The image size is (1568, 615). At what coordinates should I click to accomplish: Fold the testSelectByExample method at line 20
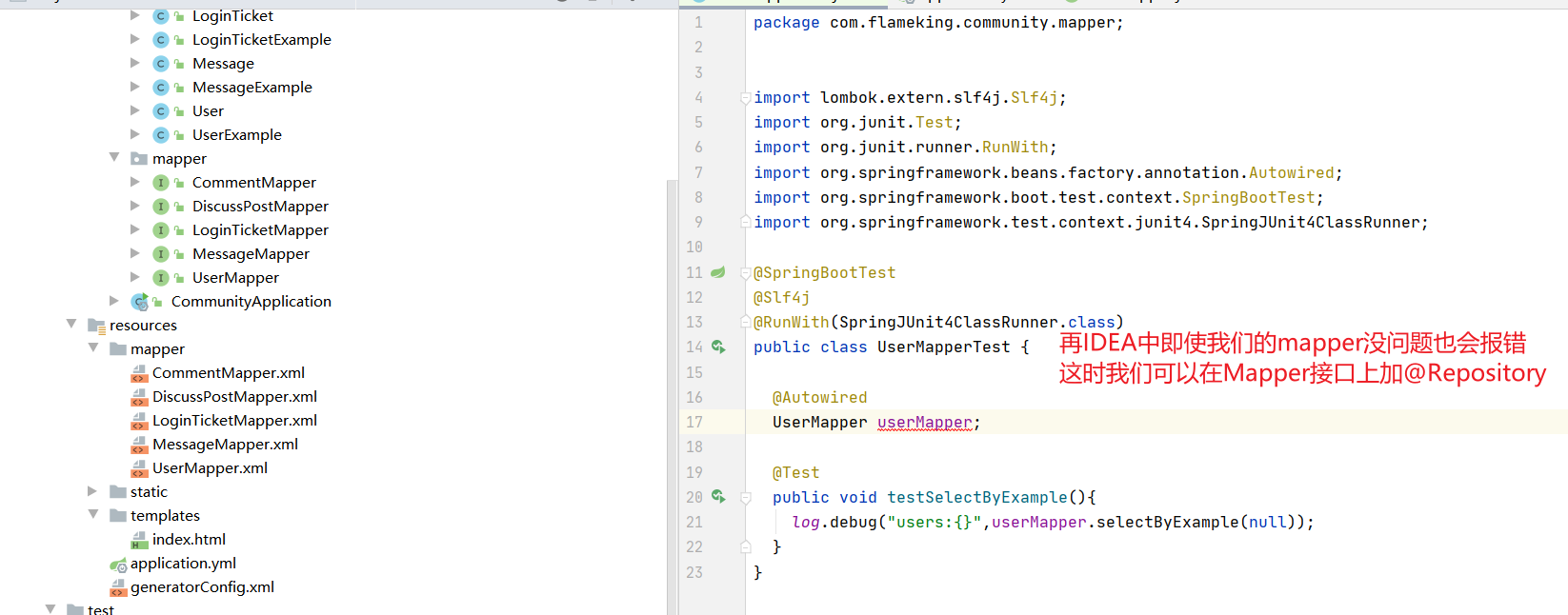pos(745,497)
